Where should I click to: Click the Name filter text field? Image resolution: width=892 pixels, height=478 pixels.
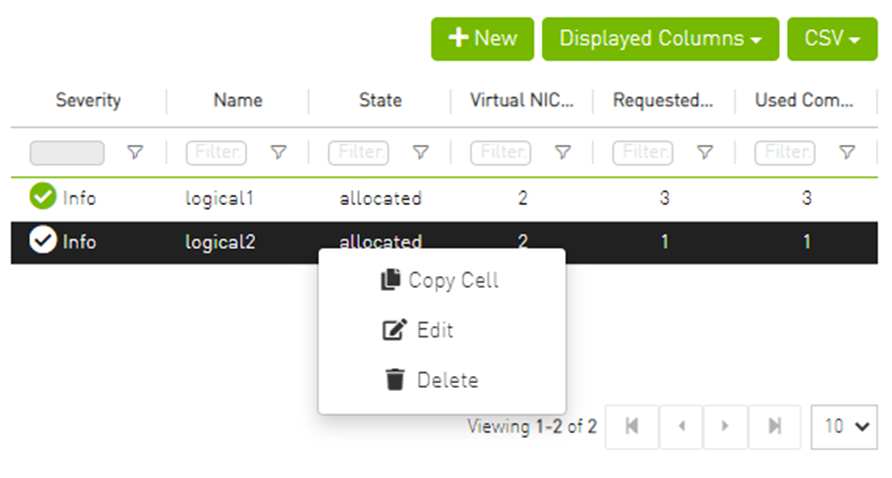[216, 152]
